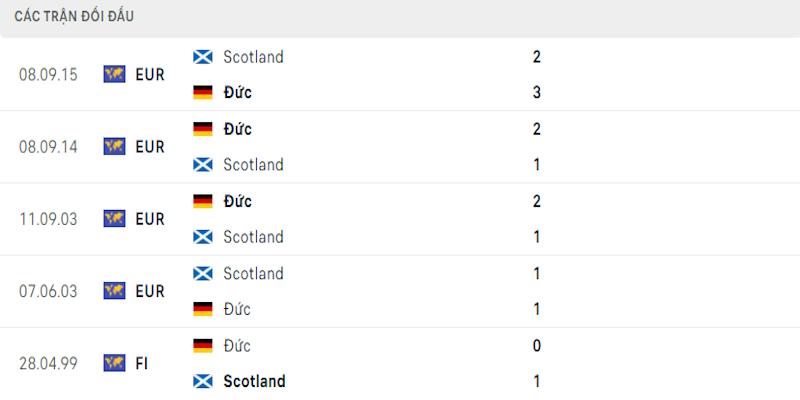Click the FI competition icon for 28.04.99
800x400 pixels.
114,363
